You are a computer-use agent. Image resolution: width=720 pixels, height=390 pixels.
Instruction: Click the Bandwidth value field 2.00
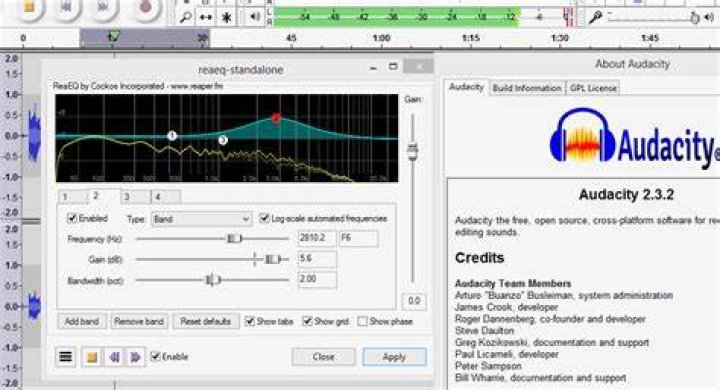pyautogui.click(x=317, y=280)
